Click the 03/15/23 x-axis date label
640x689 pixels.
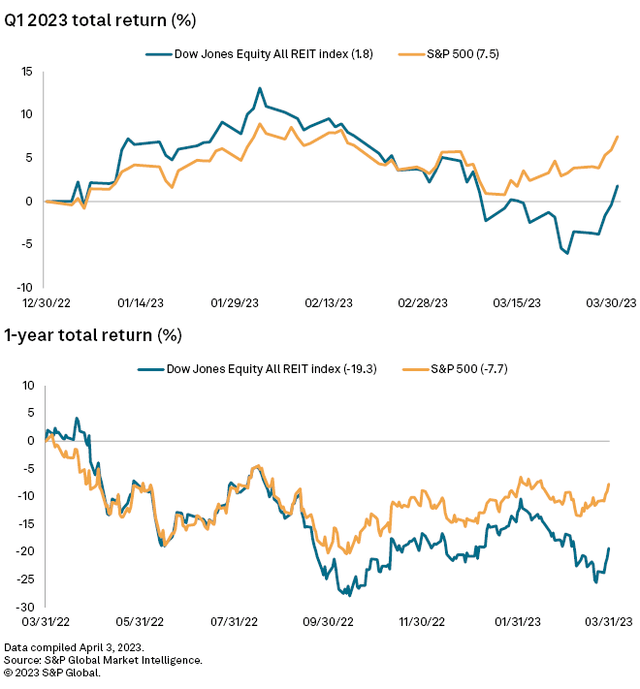(520, 300)
